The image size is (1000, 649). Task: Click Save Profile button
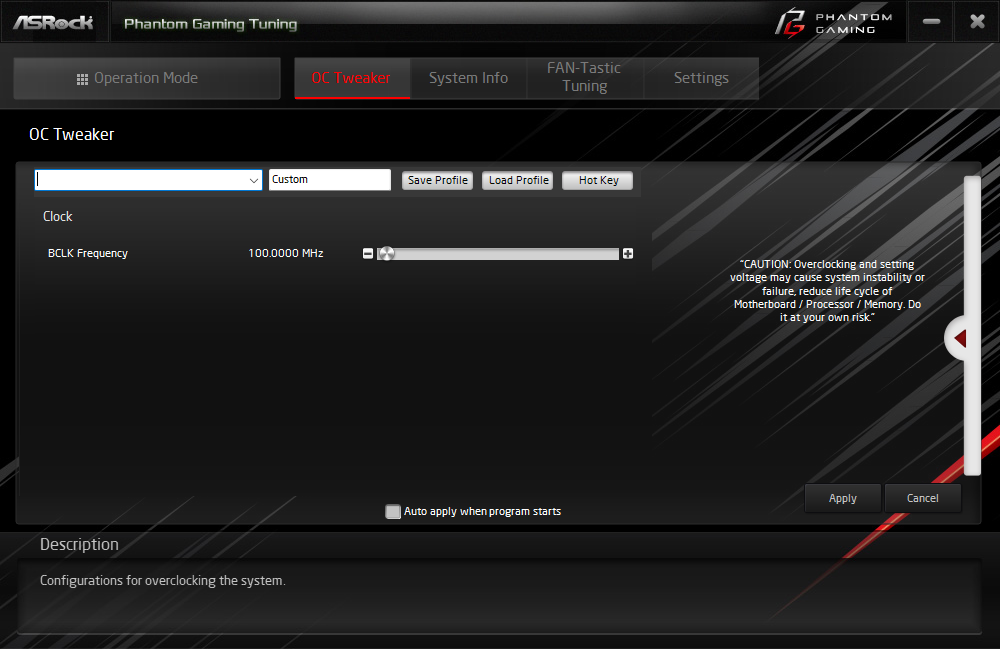point(438,180)
